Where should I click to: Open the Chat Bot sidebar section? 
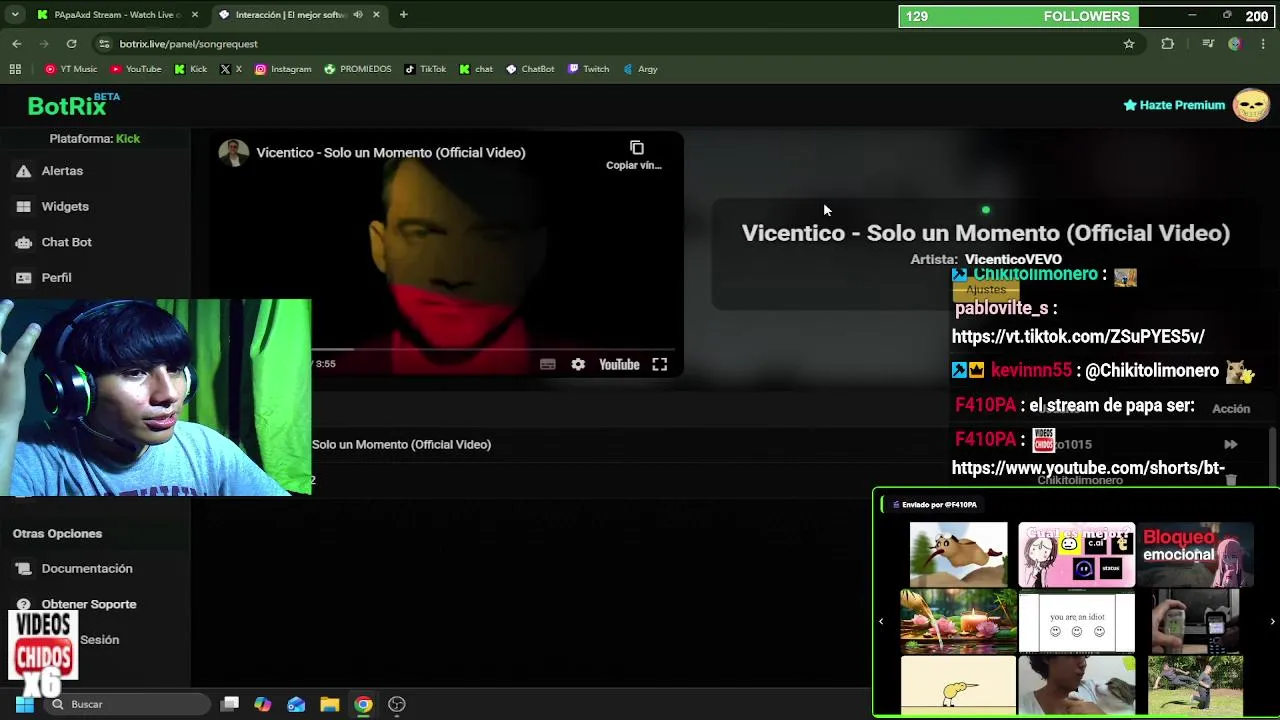(66, 242)
